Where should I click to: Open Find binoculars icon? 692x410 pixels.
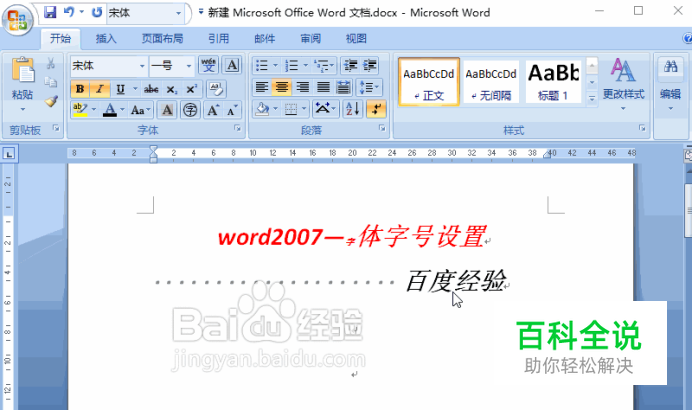(x=670, y=67)
